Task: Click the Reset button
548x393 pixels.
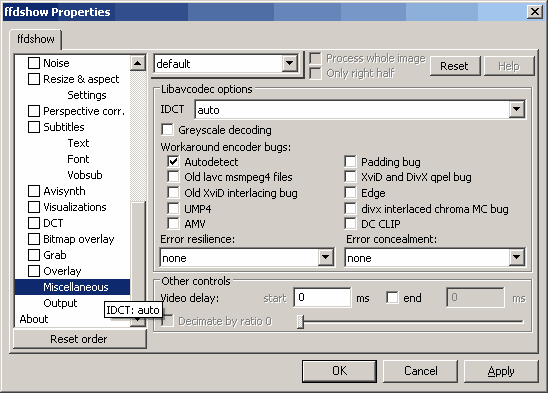Action: pos(454,66)
